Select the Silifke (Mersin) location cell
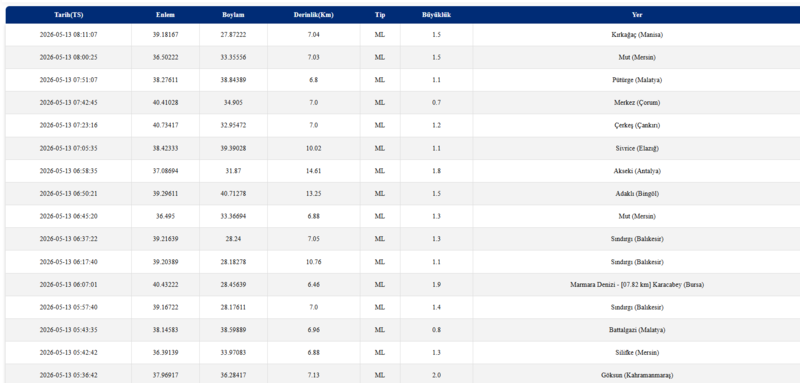 [637, 353]
